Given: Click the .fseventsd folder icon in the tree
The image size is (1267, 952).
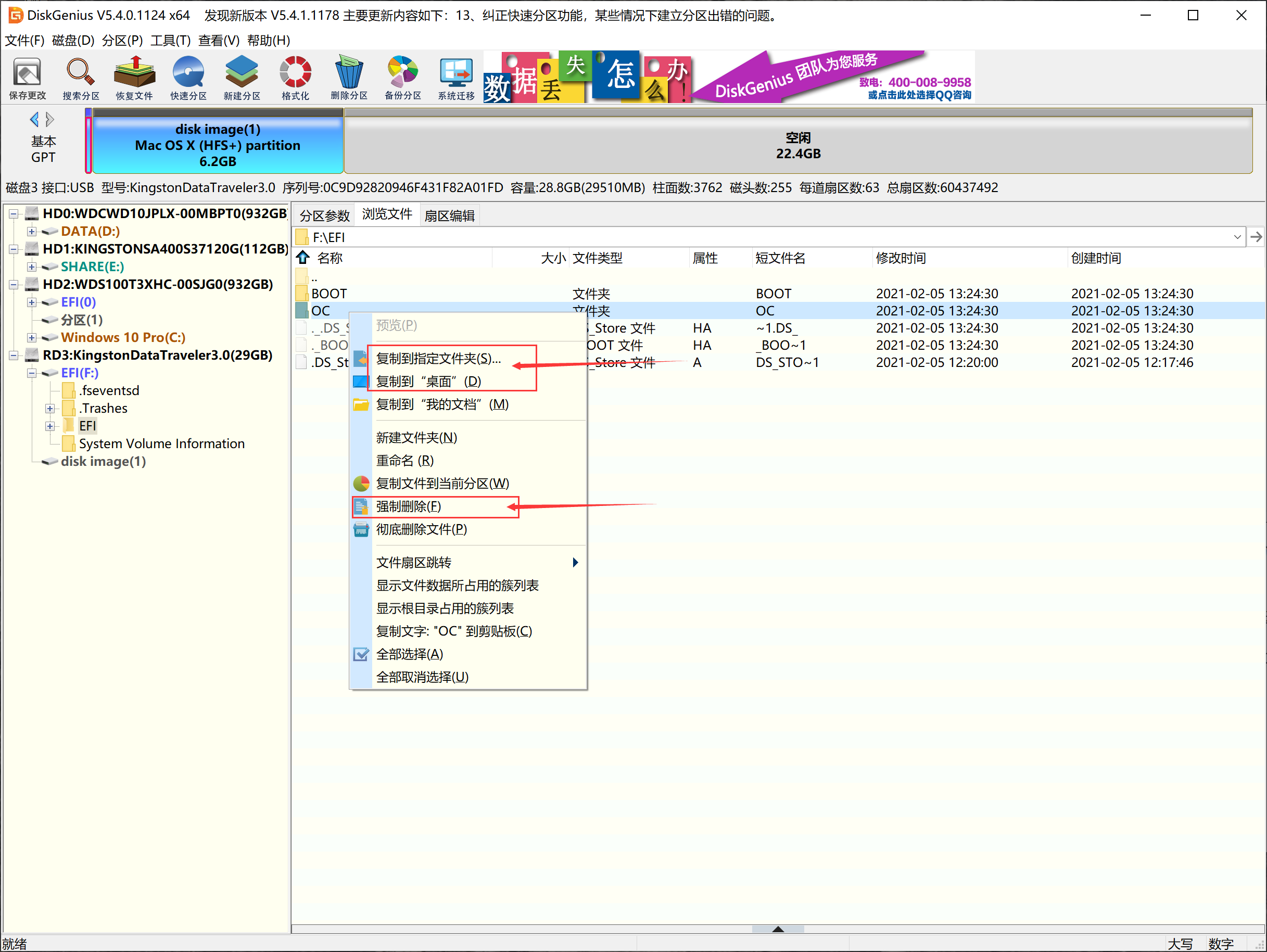Looking at the screenshot, I should pyautogui.click(x=69, y=391).
